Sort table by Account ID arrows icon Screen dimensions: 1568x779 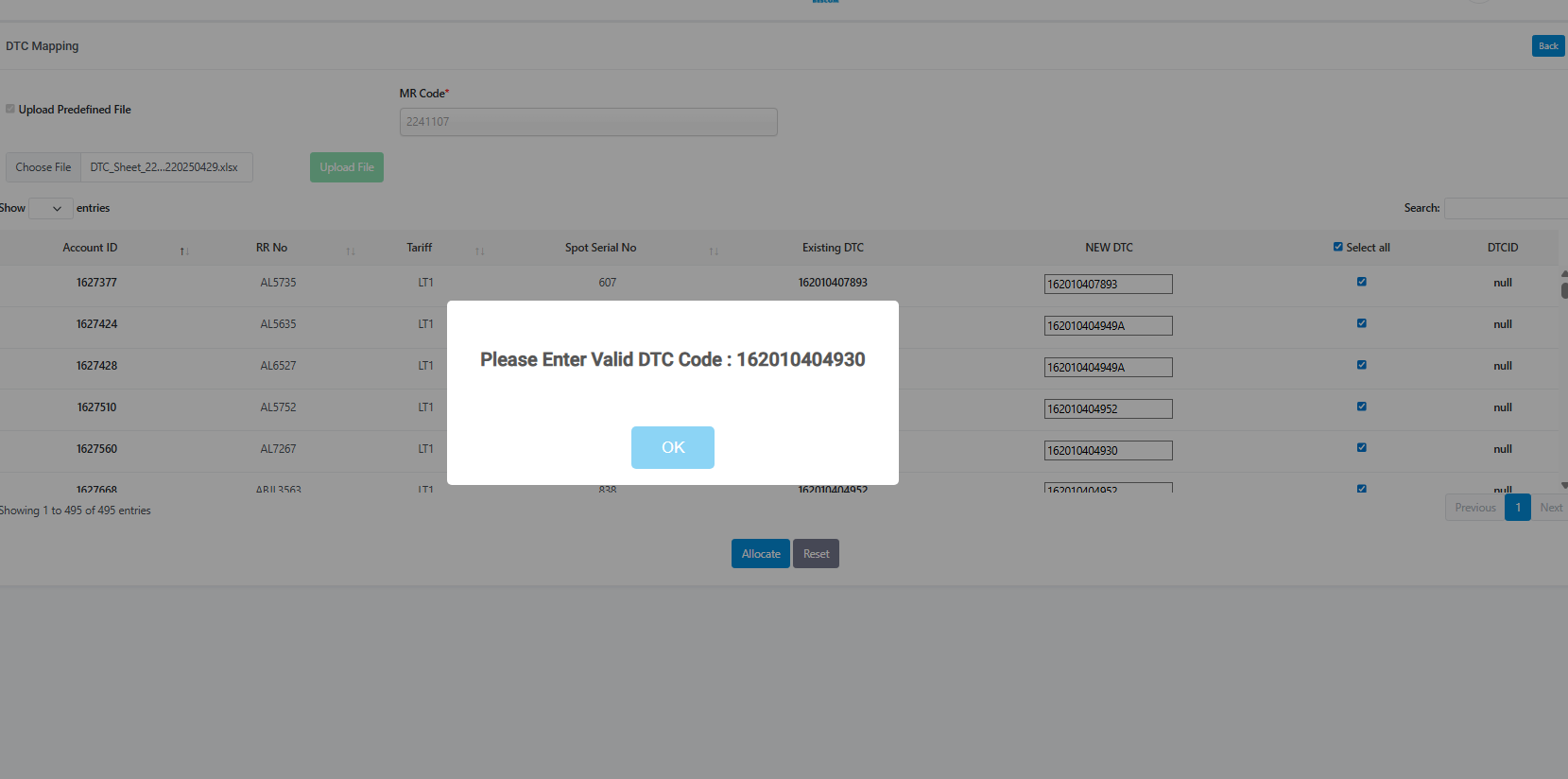184,251
